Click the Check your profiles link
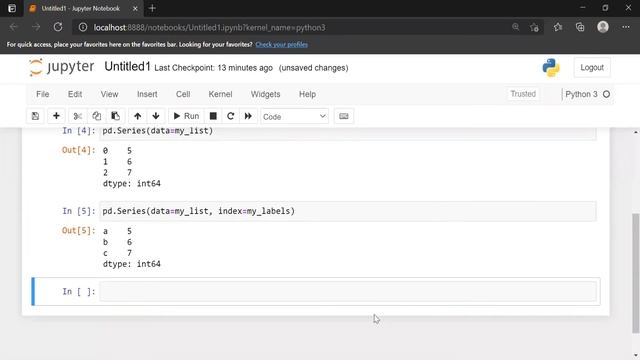Viewport: 640px width, 360px height. click(282, 44)
